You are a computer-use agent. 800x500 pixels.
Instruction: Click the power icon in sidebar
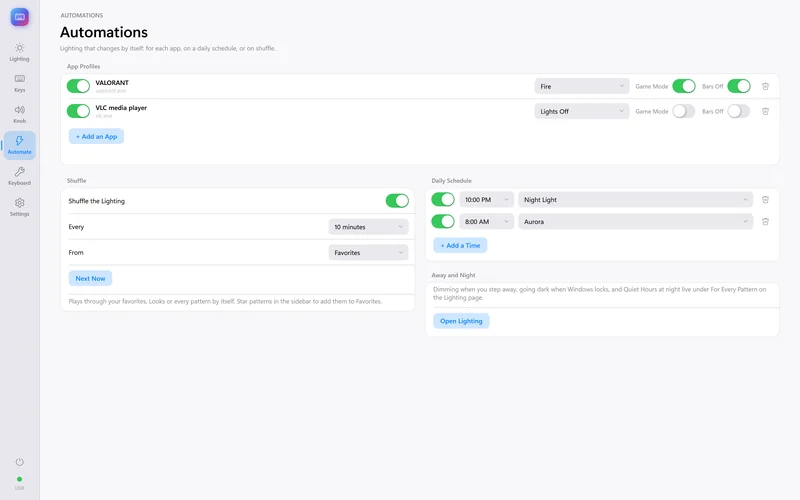click(19, 462)
